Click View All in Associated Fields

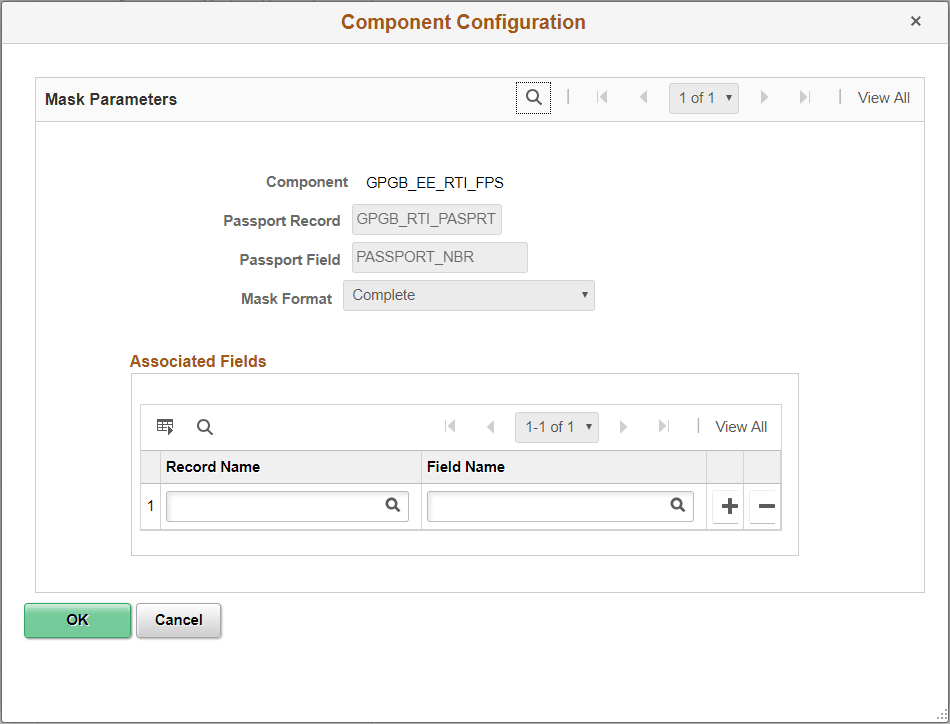click(x=740, y=426)
